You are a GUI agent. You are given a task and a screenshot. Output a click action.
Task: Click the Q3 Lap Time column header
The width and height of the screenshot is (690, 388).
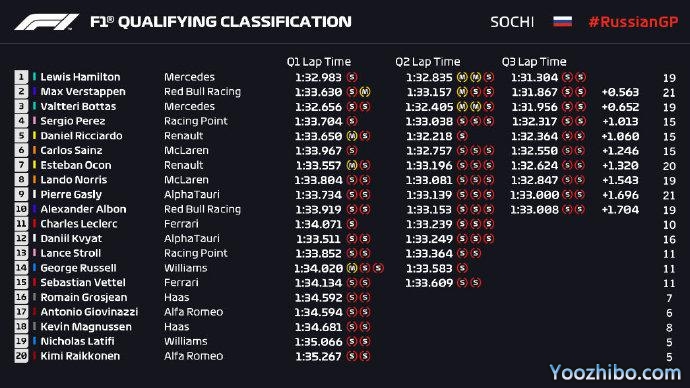coord(534,62)
